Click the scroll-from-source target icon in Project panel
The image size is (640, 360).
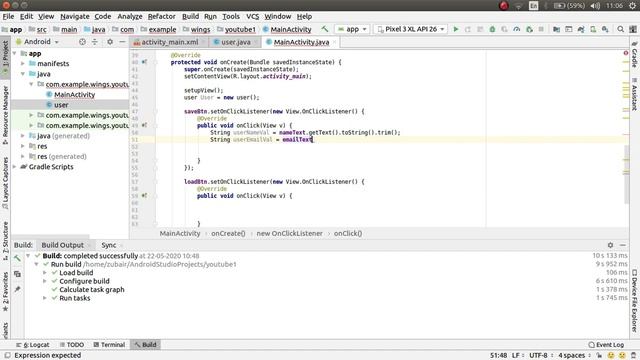point(82,42)
